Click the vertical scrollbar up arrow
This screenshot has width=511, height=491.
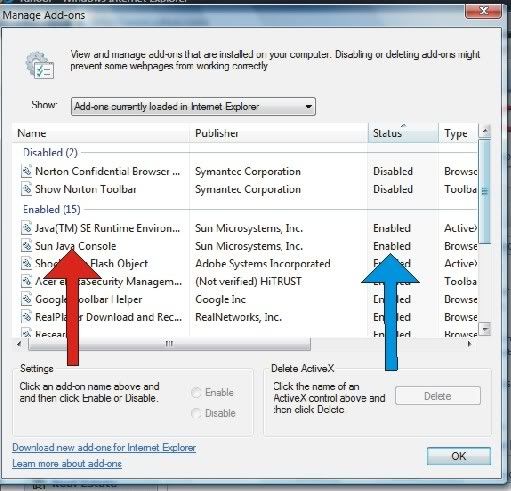485,131
